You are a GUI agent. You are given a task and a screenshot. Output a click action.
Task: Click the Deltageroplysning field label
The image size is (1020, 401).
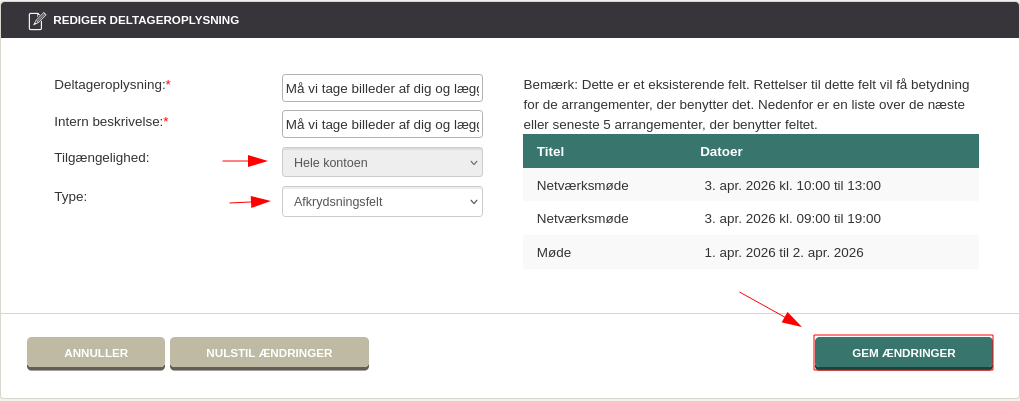click(110, 85)
